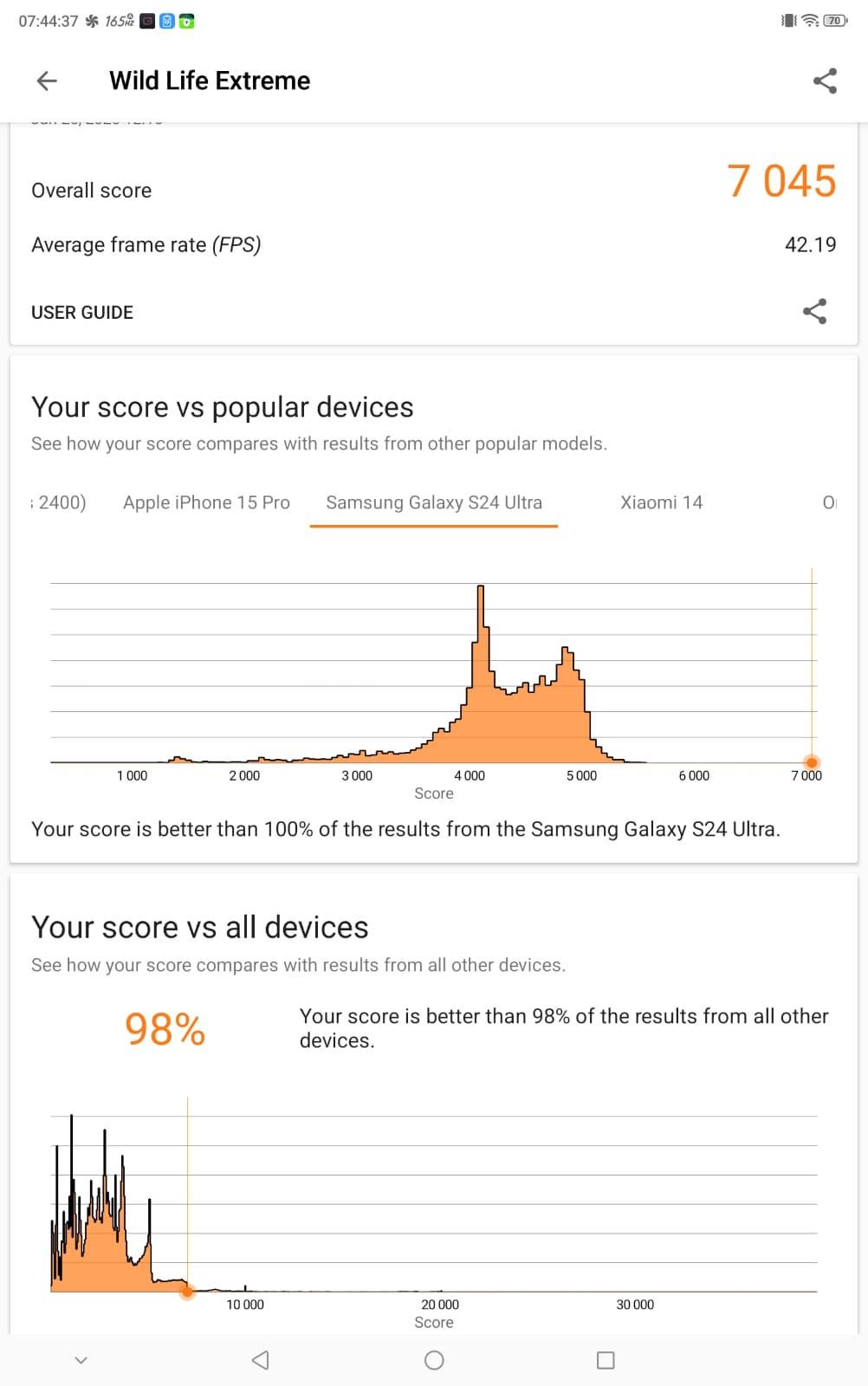Switch to Apple iPhone 15 Pro tab

click(x=206, y=502)
